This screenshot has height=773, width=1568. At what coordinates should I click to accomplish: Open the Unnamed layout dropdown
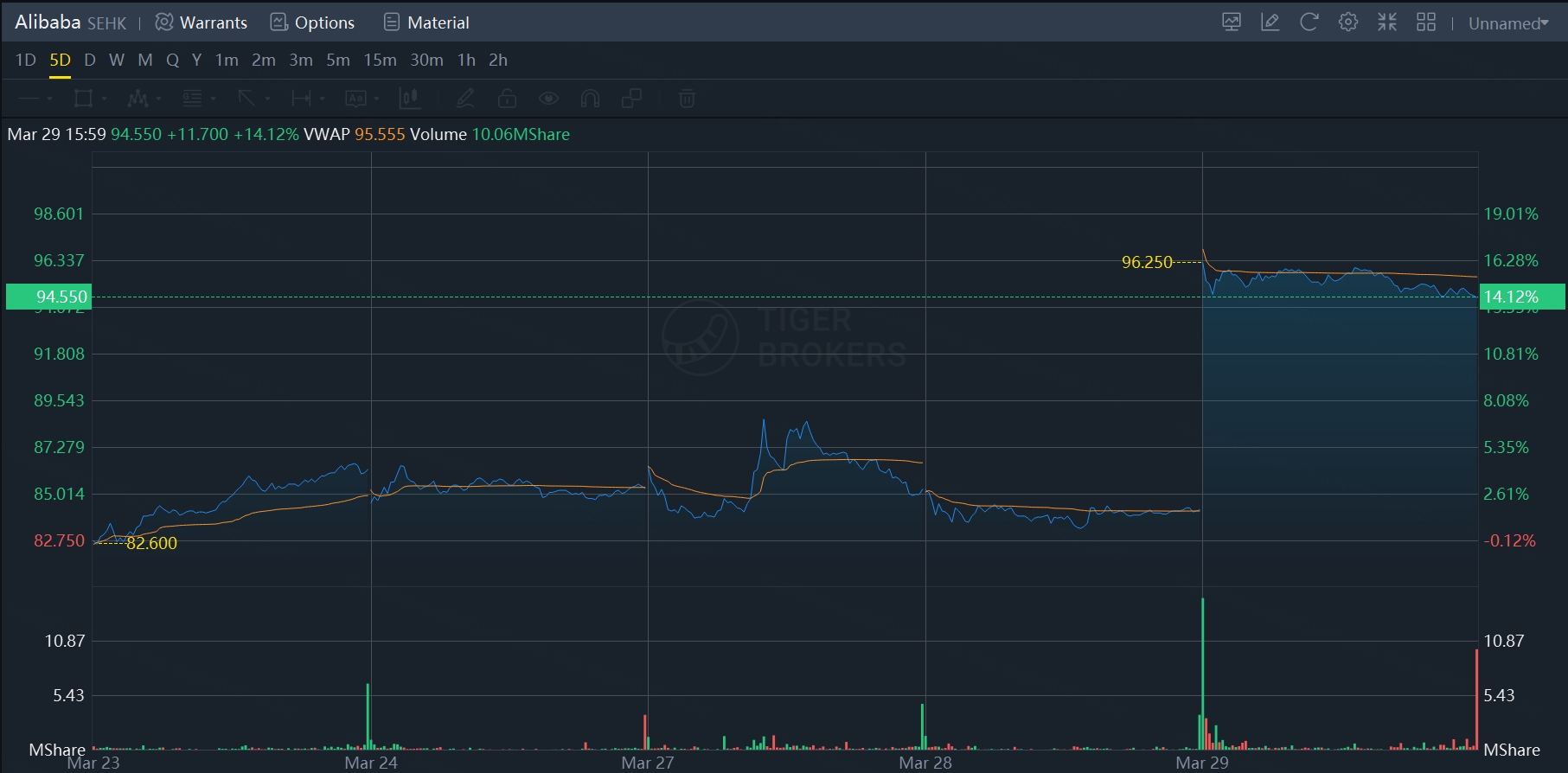coord(1508,23)
